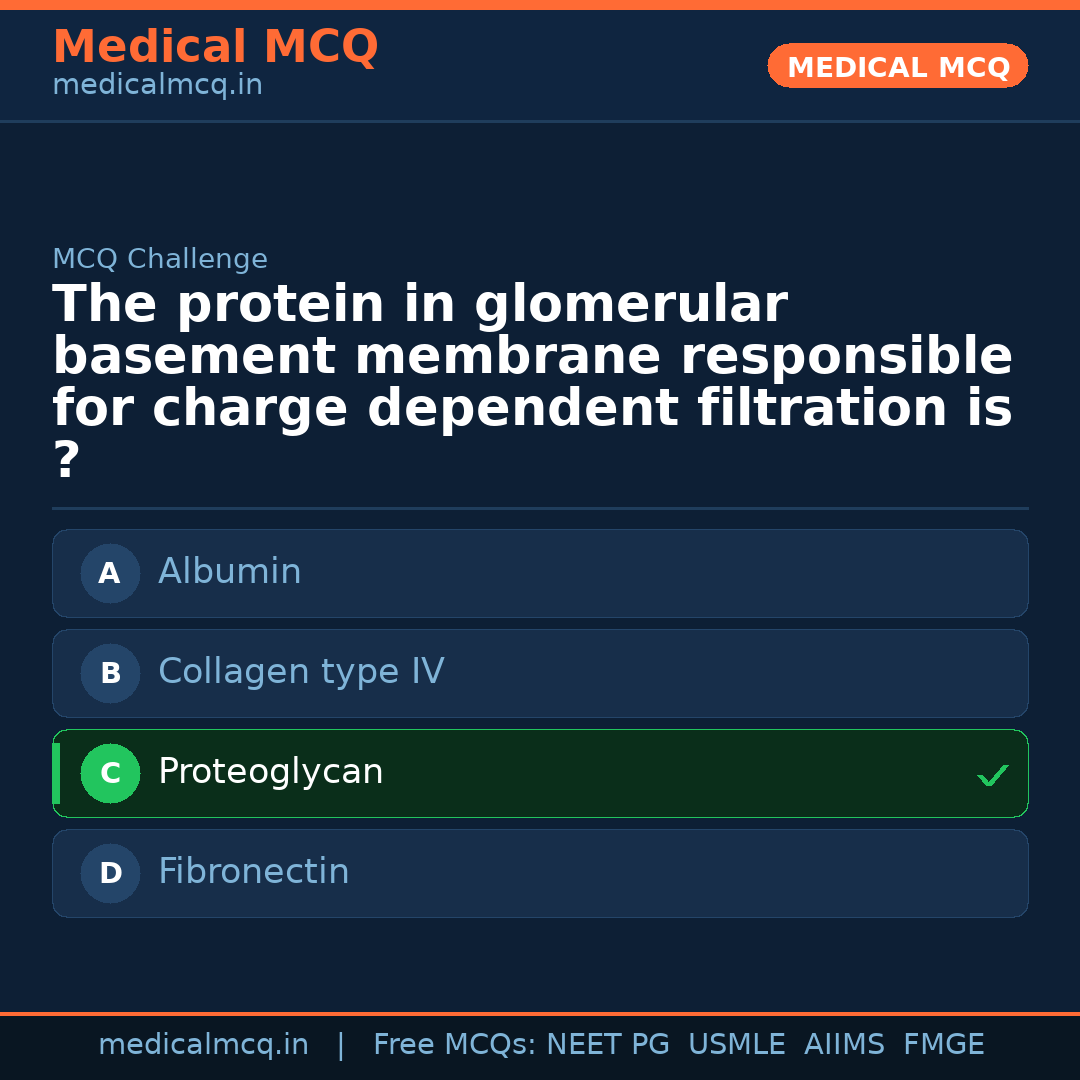Click the divider bar under the question
The image size is (1080, 1080).
tap(540, 509)
